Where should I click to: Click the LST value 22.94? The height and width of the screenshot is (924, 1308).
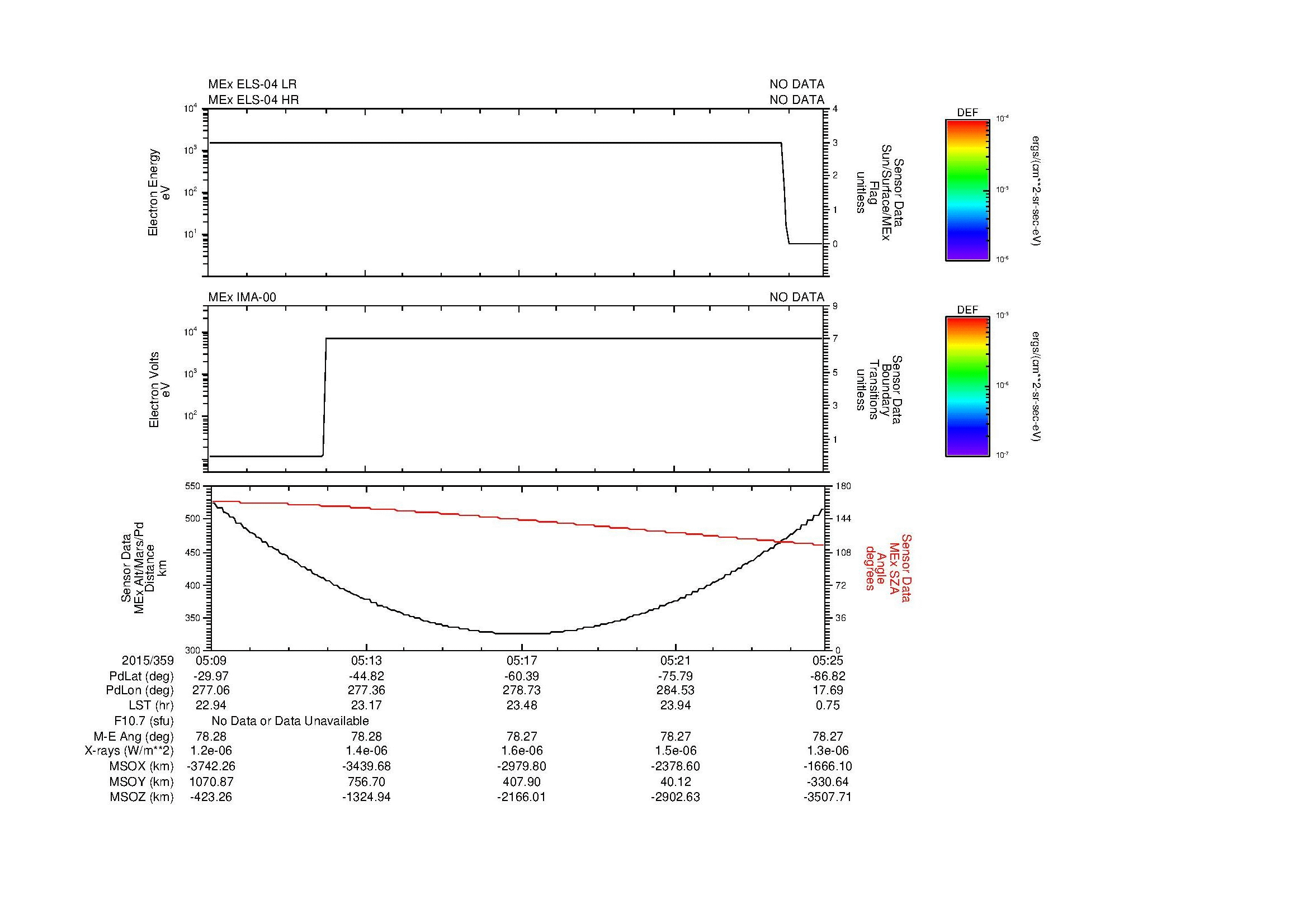point(211,705)
